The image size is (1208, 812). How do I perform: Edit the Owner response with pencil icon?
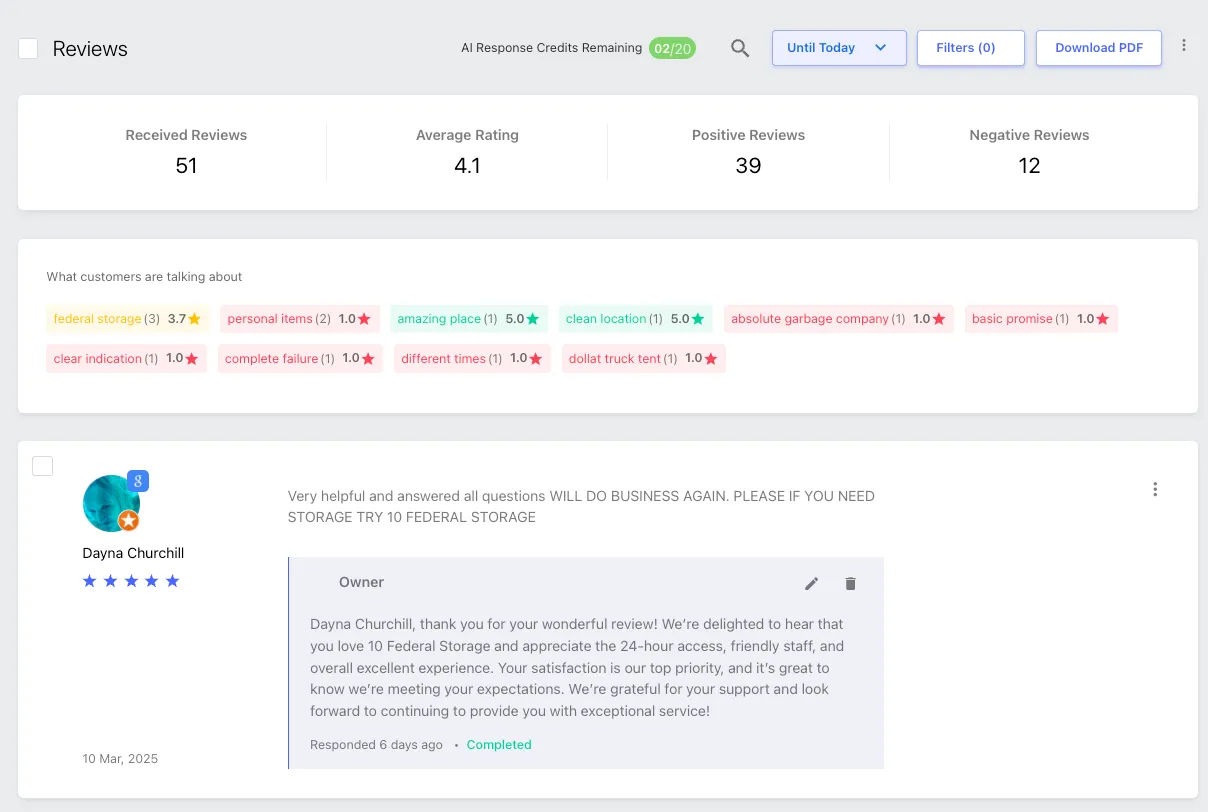click(812, 583)
